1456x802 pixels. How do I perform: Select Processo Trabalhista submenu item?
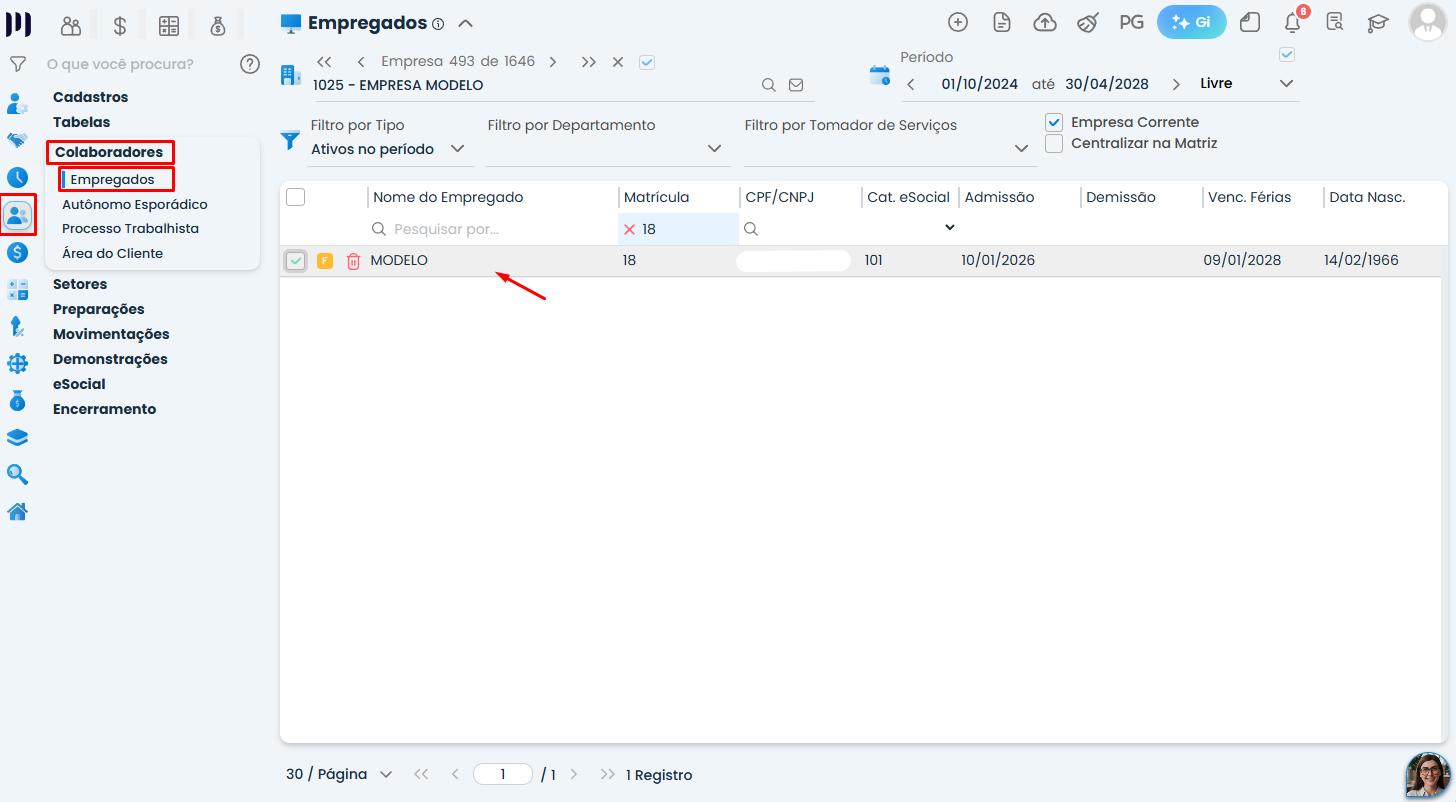pos(130,228)
